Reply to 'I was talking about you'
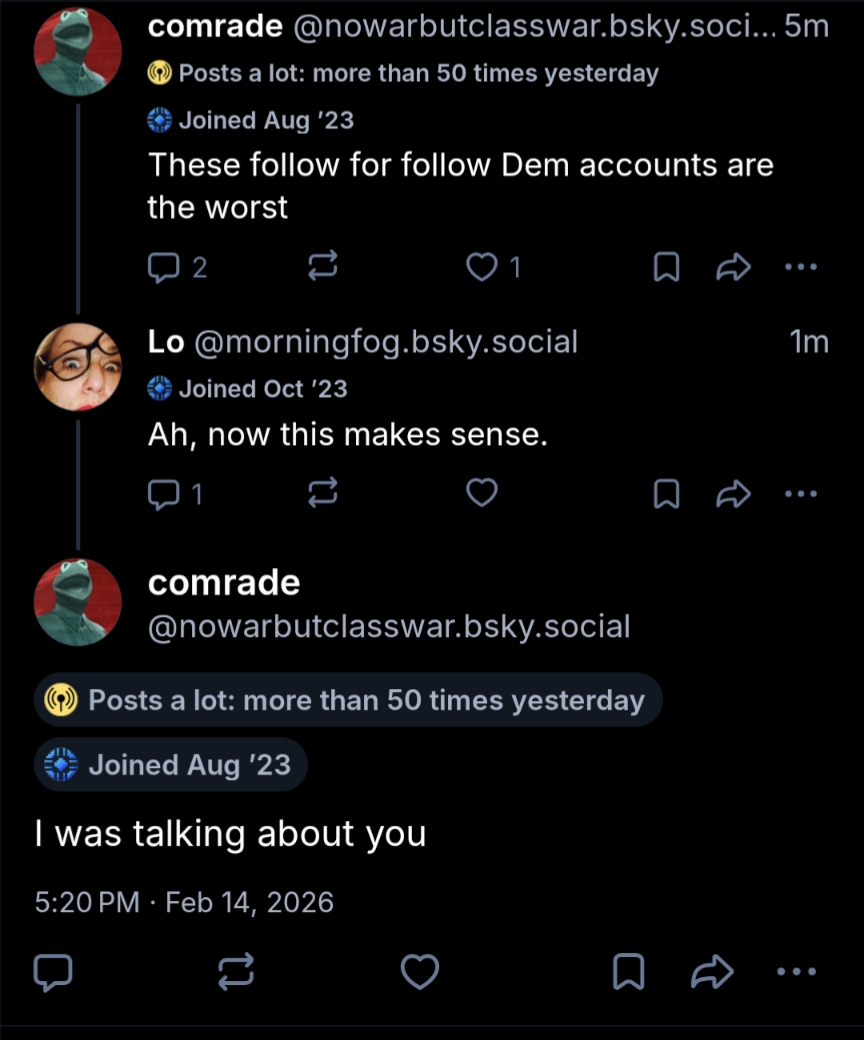 click(53, 971)
